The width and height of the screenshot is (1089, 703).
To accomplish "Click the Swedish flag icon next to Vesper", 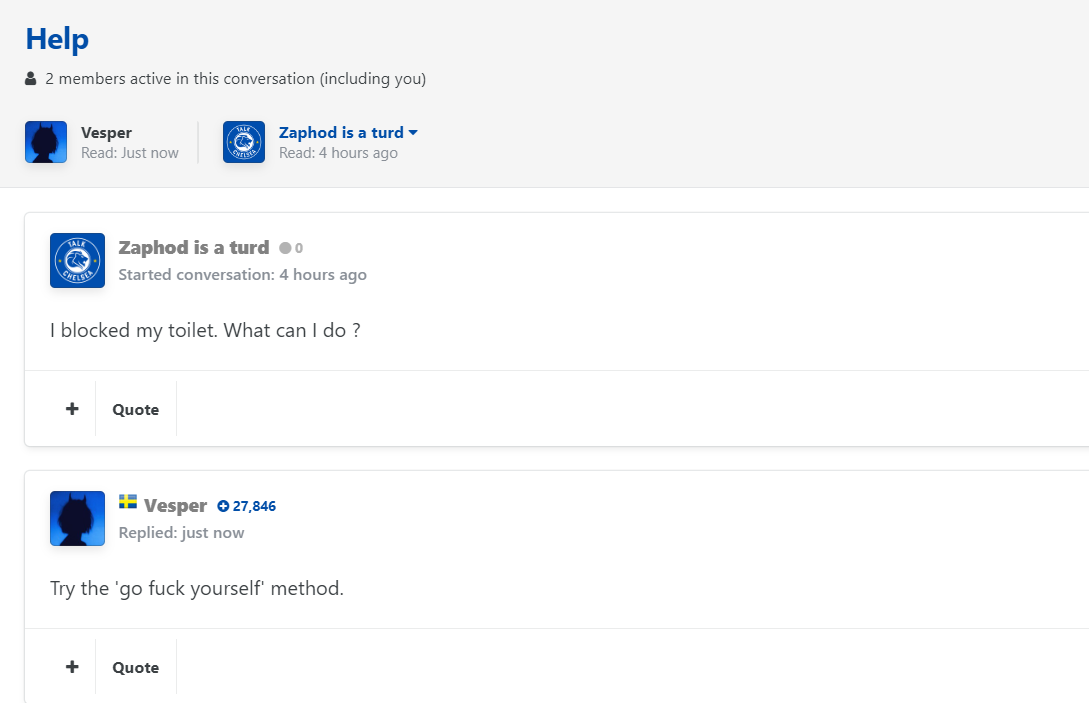I will point(128,501).
